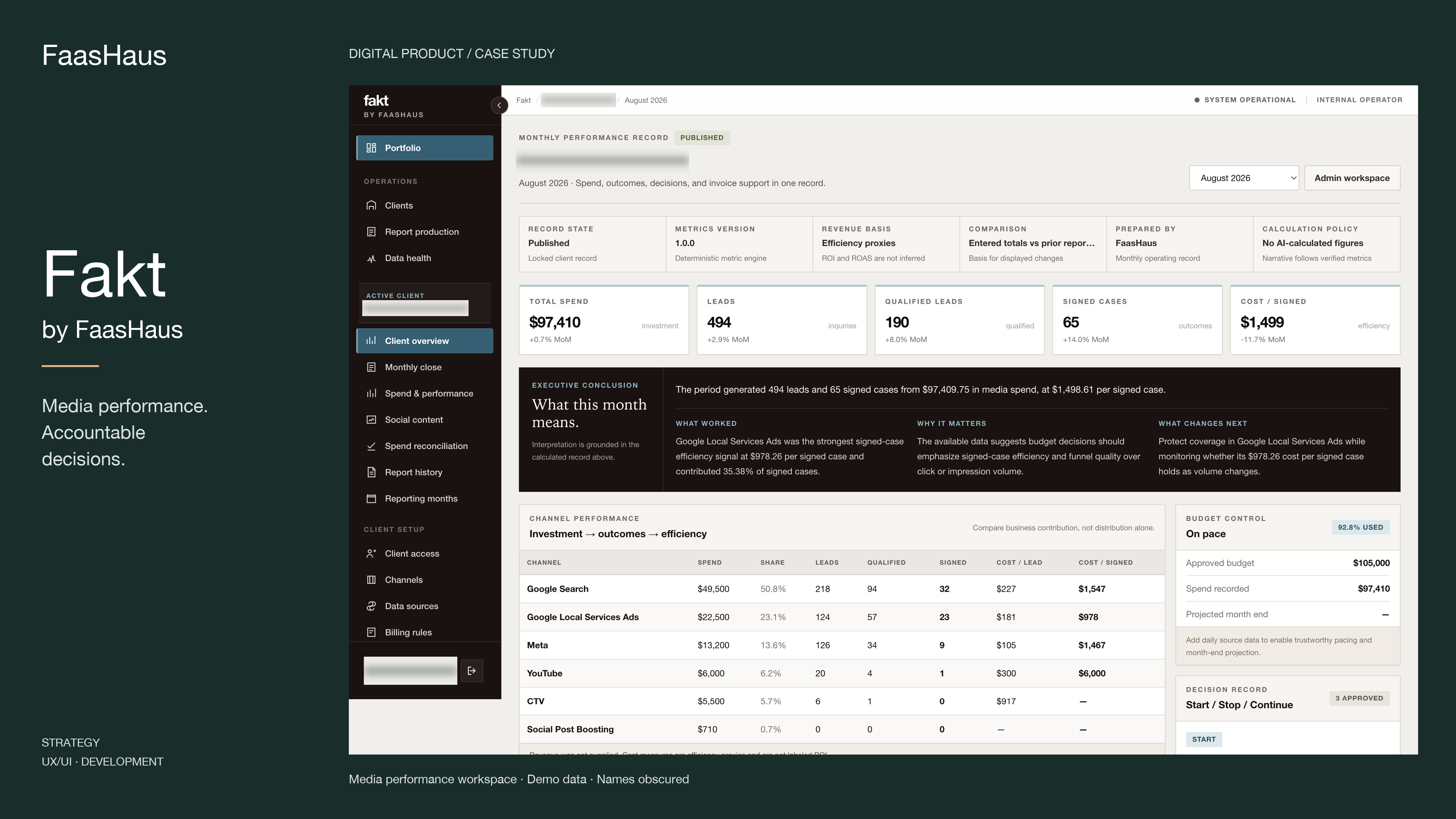The width and height of the screenshot is (1456, 819).
Task: Click the Social content image icon
Action: [371, 420]
